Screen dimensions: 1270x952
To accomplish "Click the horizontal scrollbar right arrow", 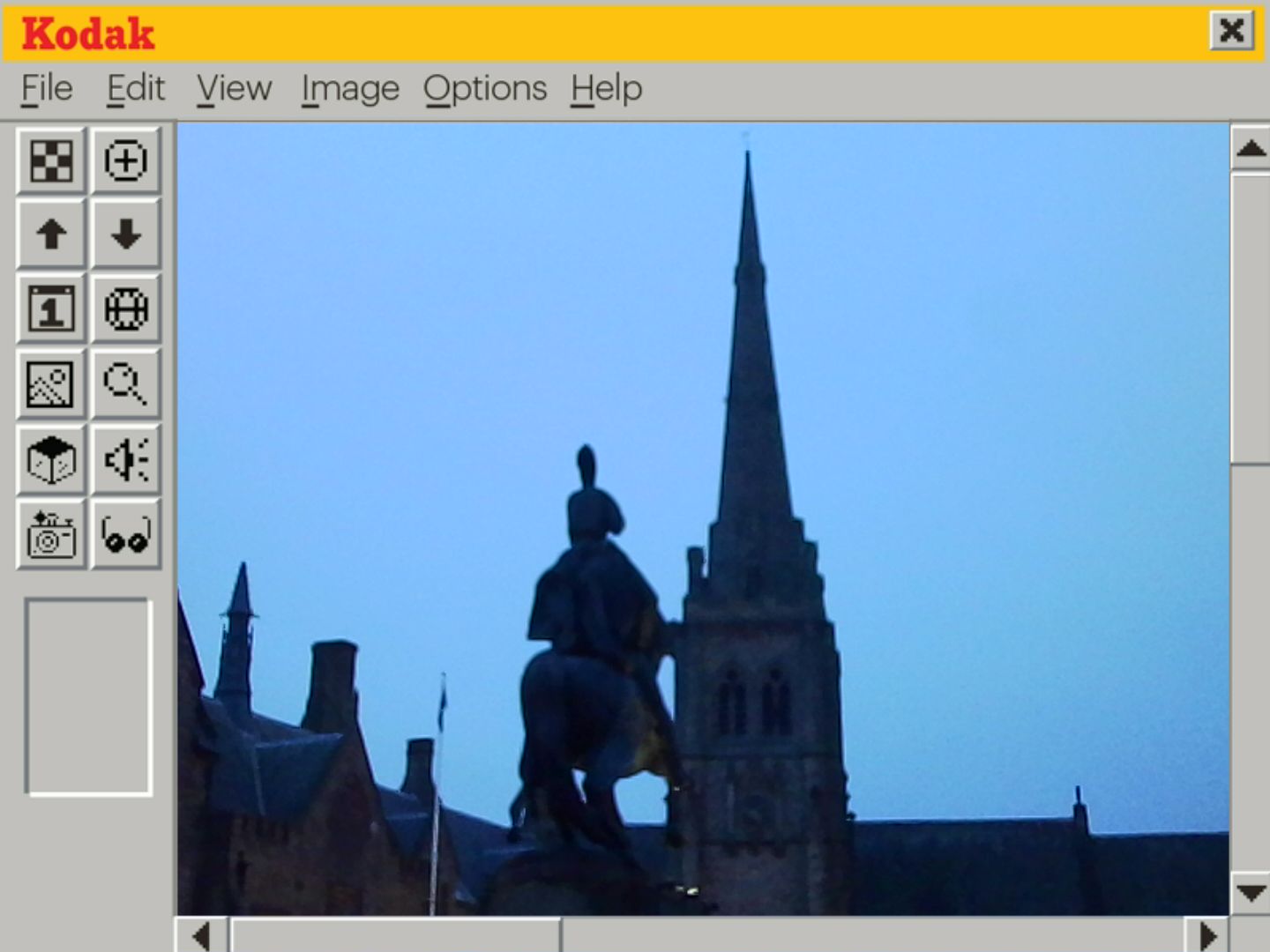I will [x=1206, y=935].
